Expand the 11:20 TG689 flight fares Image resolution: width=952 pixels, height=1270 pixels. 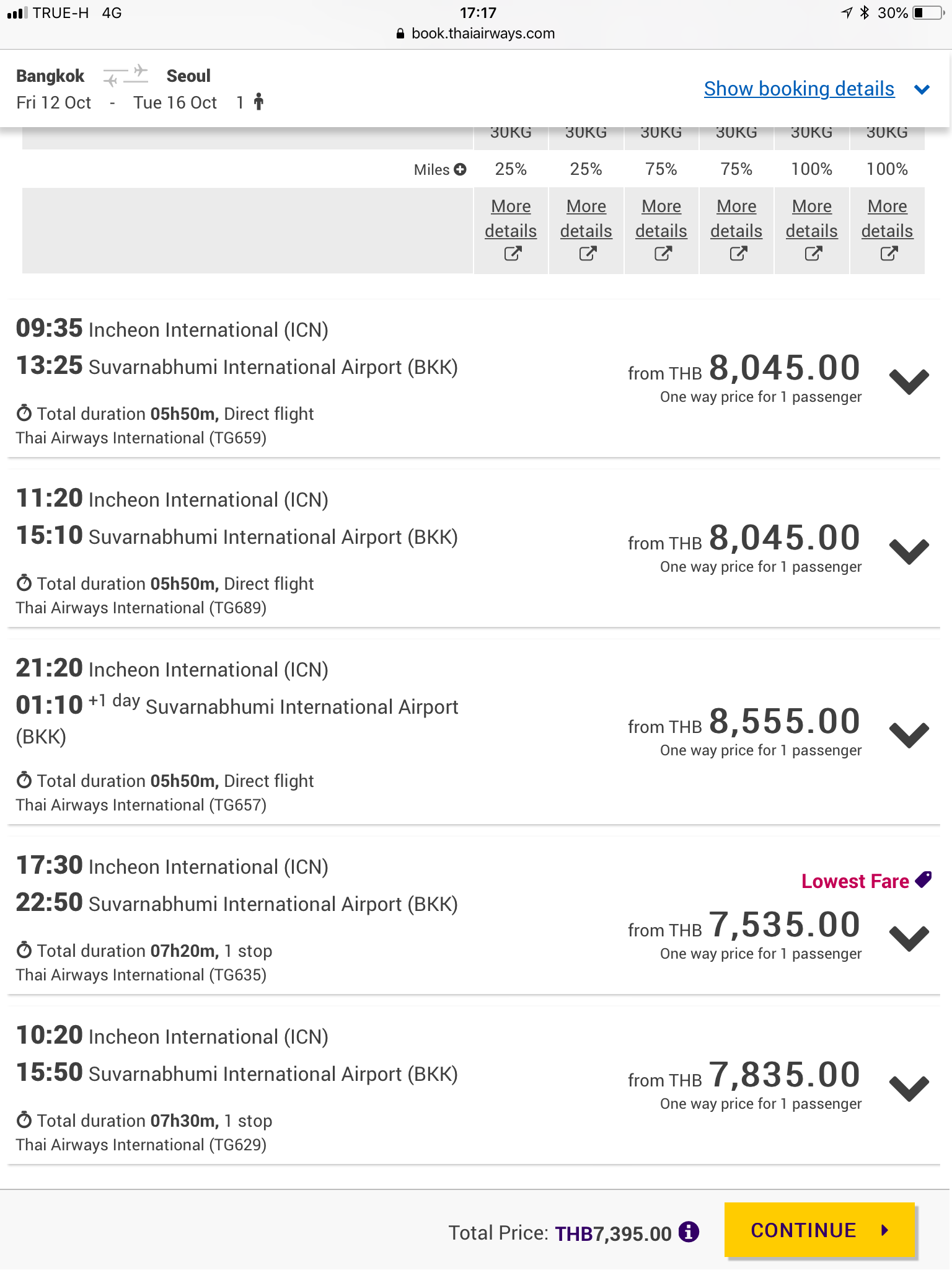pos(909,551)
